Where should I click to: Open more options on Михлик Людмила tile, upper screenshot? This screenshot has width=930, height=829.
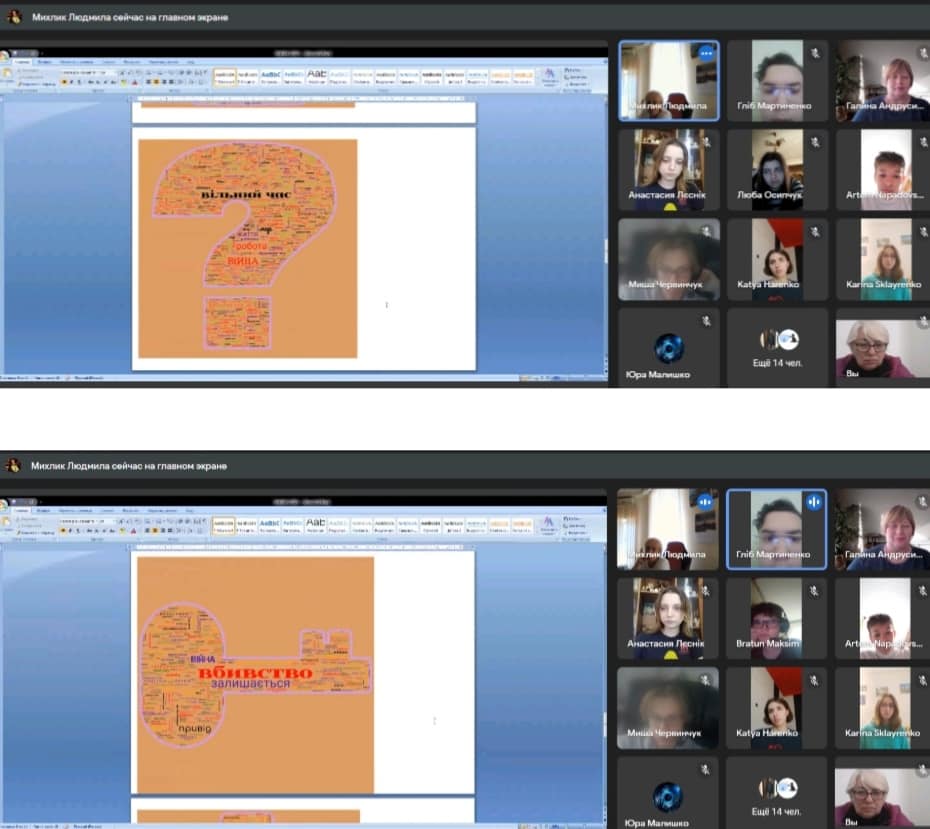(x=707, y=52)
